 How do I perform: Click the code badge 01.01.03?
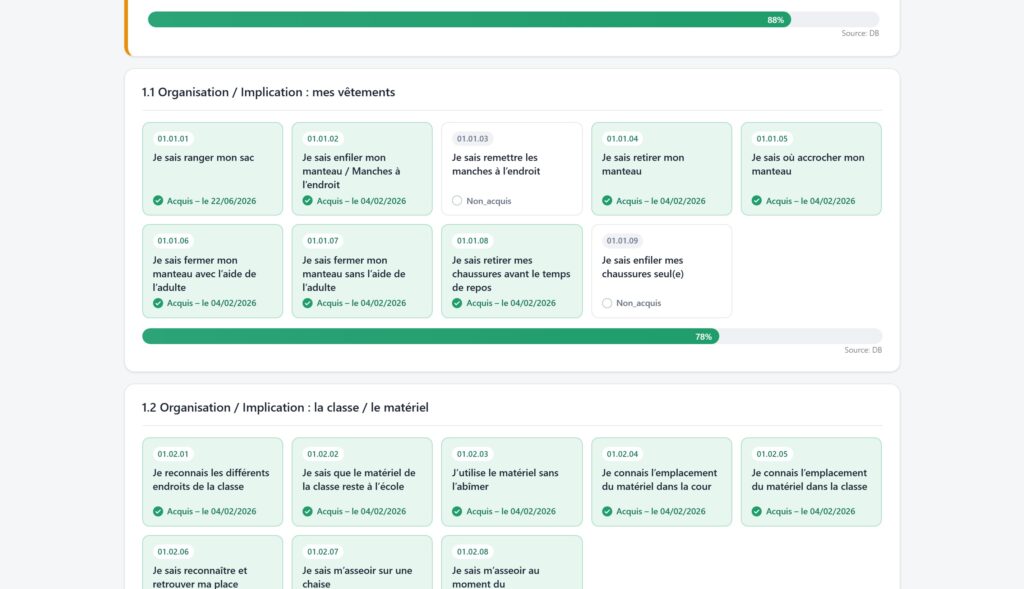click(x=472, y=138)
